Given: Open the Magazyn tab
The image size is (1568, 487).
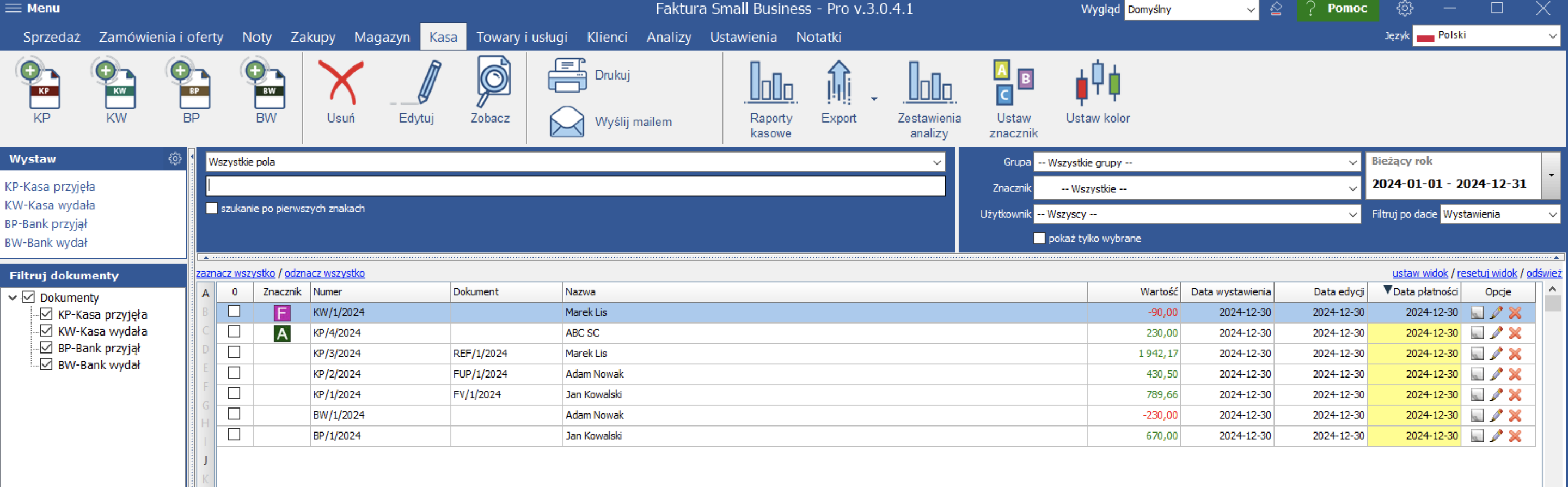Looking at the screenshot, I should click(x=382, y=37).
